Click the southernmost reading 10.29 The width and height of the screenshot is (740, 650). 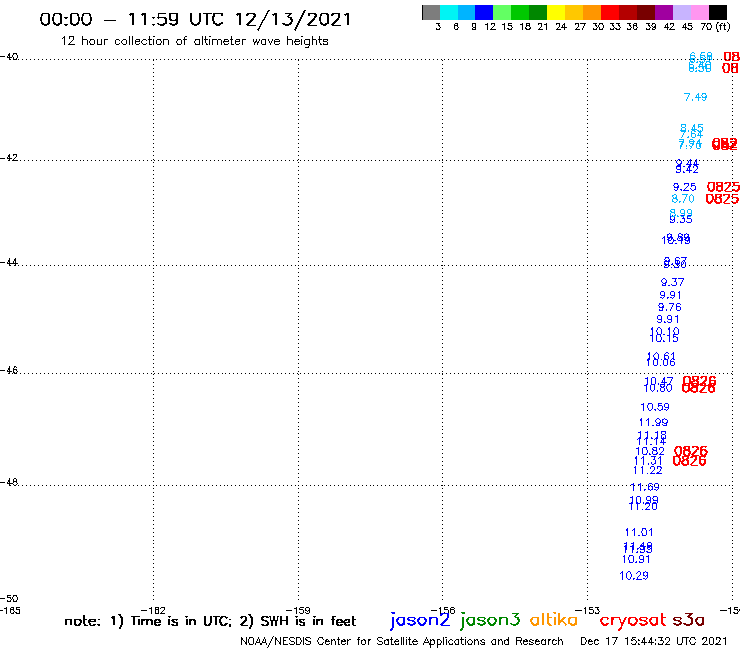(634, 576)
